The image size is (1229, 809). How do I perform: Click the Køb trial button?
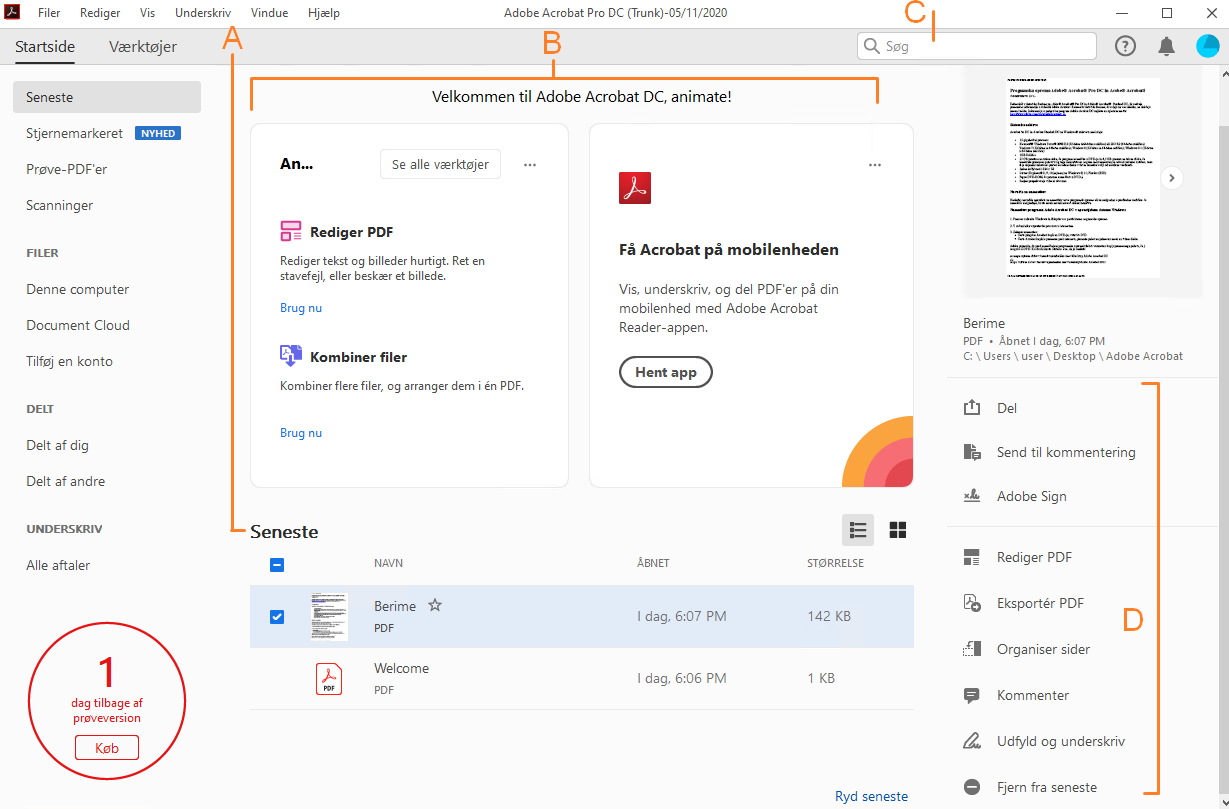point(107,748)
